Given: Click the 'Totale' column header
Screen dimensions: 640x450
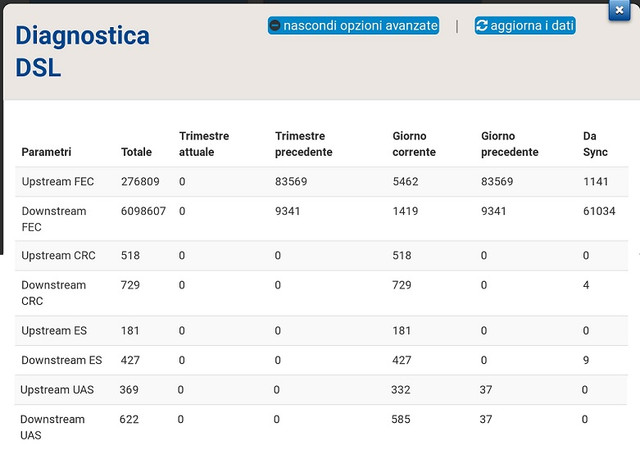Looking at the screenshot, I should coord(136,152).
